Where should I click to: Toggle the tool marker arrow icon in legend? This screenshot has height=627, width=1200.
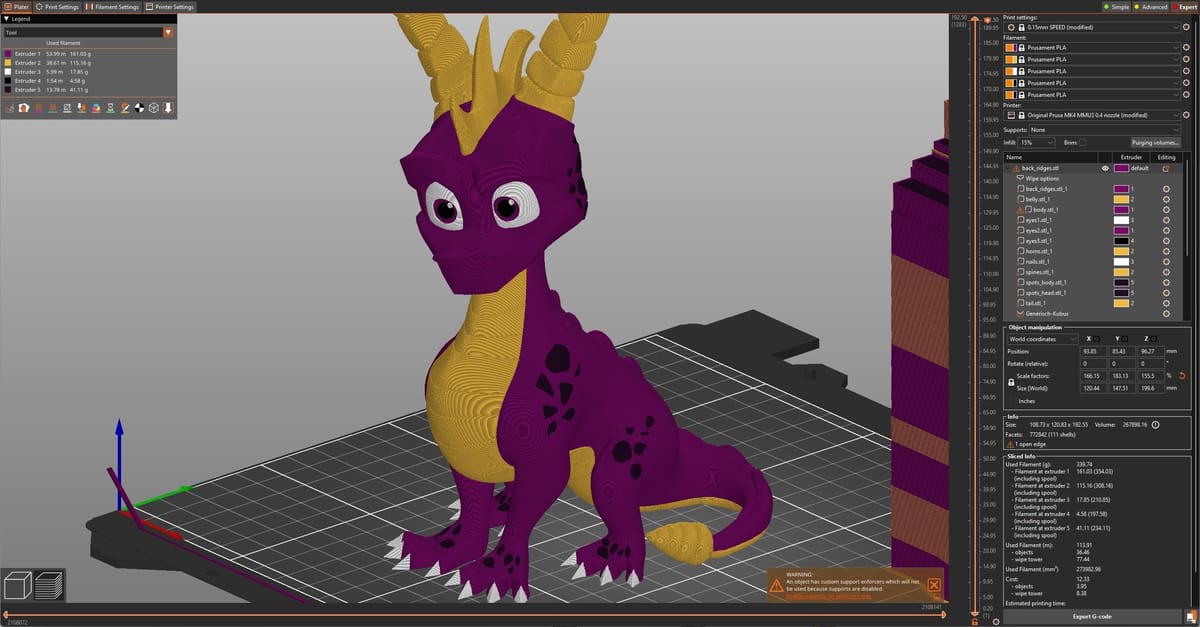(x=168, y=107)
